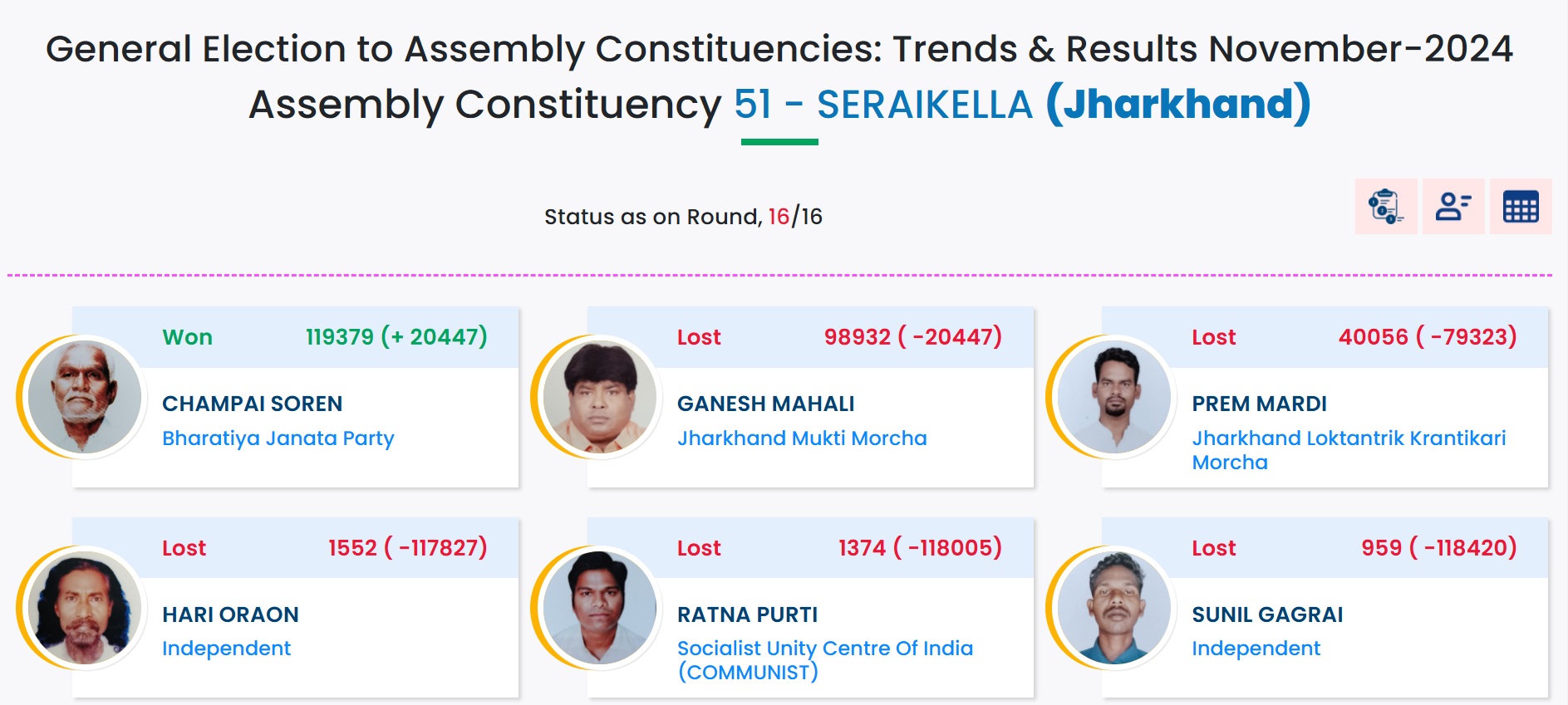This screenshot has height=705, width=1568.
Task: Select Hari Oraon's portrait image
Action: (84, 608)
